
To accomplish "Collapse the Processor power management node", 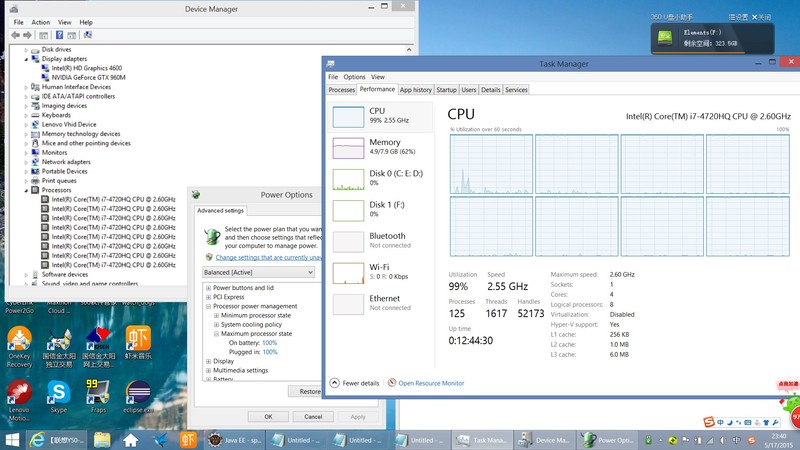I will tap(208, 306).
